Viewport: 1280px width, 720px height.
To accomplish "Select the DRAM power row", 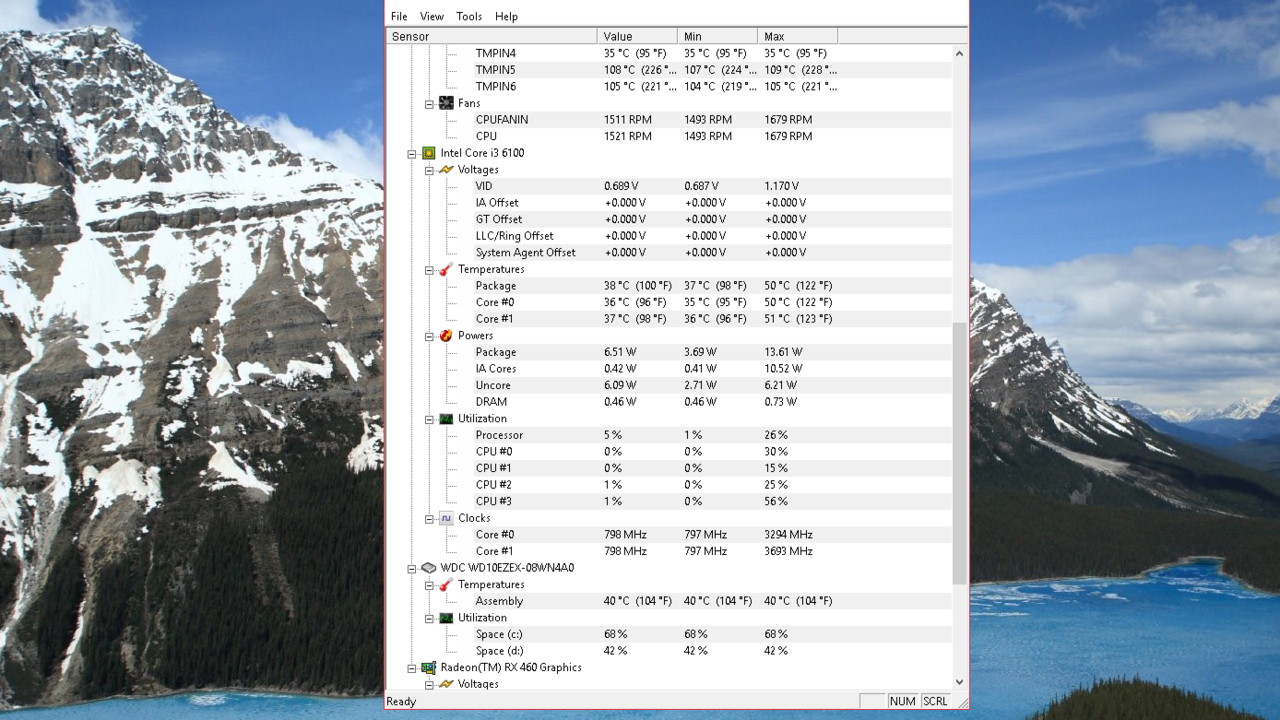I will pos(669,402).
